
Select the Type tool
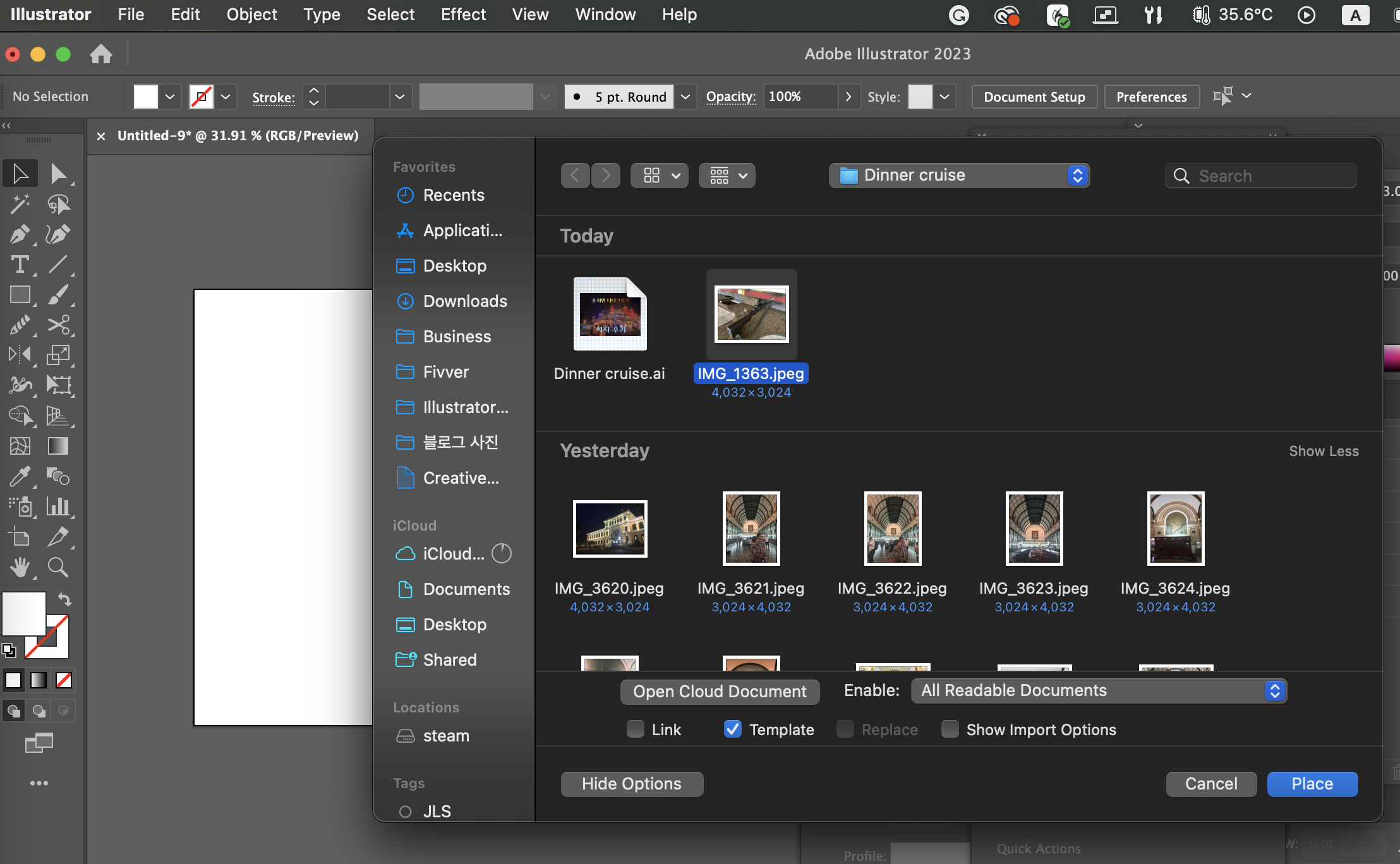coord(19,265)
